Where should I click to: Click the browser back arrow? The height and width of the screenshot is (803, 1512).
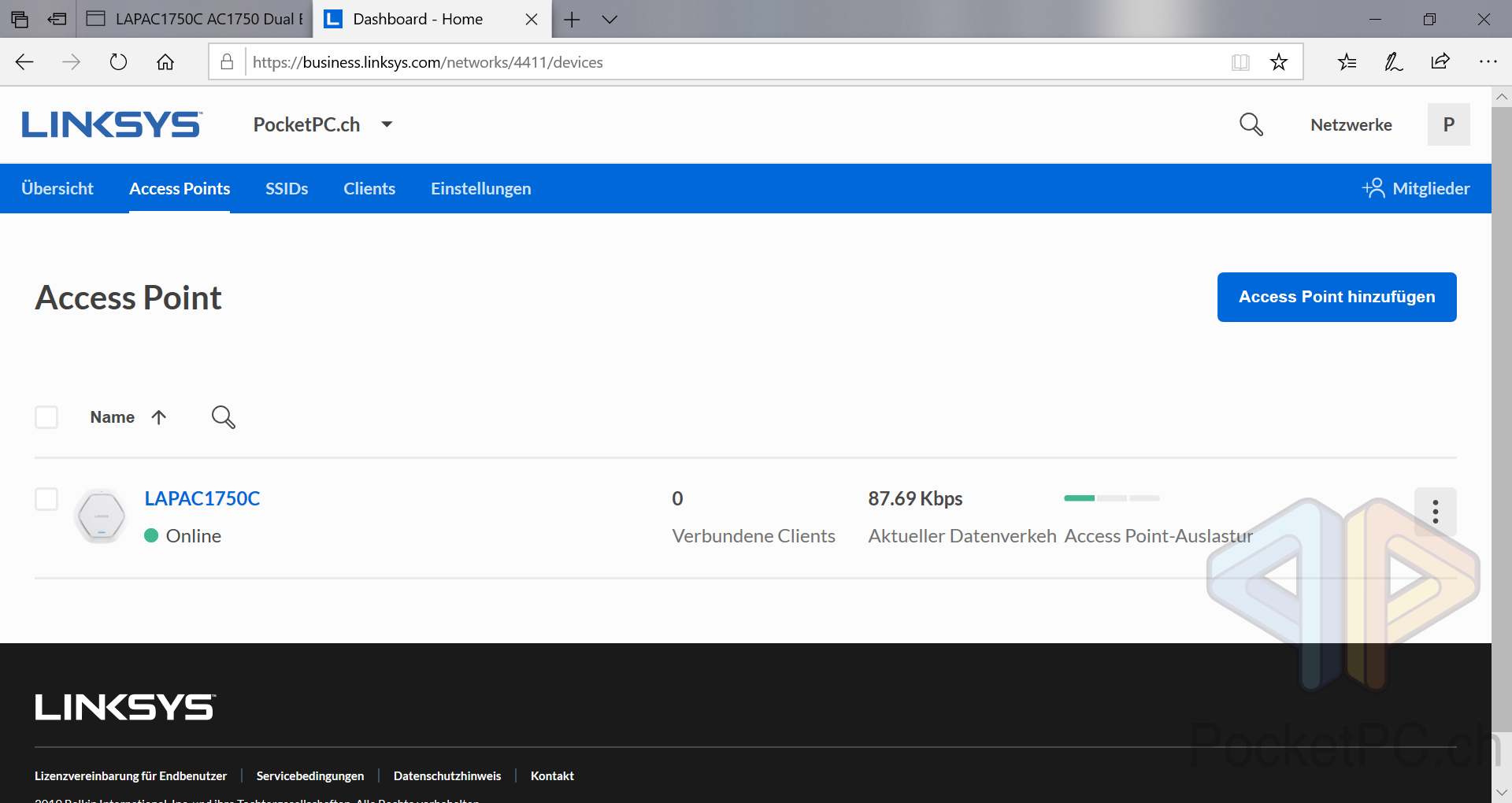(x=24, y=62)
